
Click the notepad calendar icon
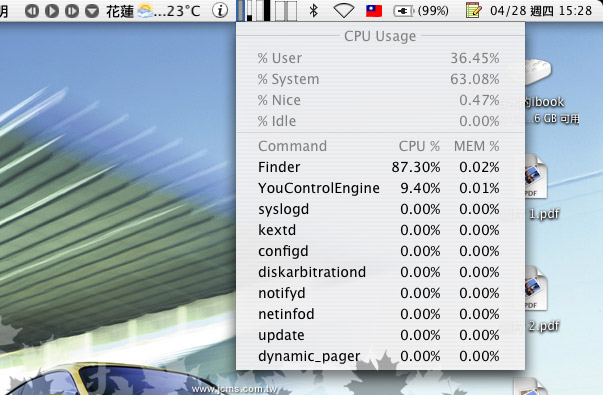473,10
